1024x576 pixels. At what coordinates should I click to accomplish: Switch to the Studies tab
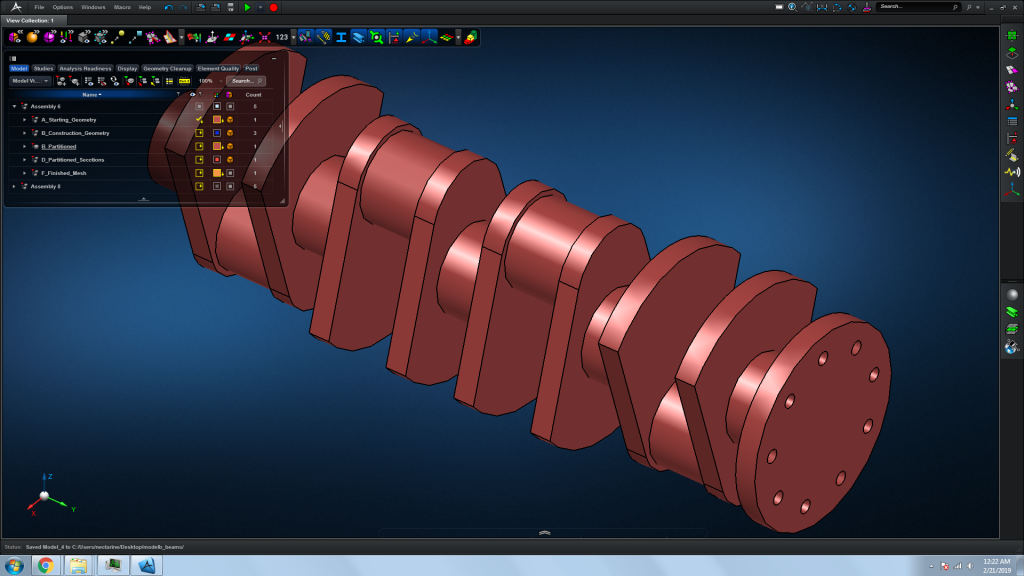pyautogui.click(x=43, y=69)
